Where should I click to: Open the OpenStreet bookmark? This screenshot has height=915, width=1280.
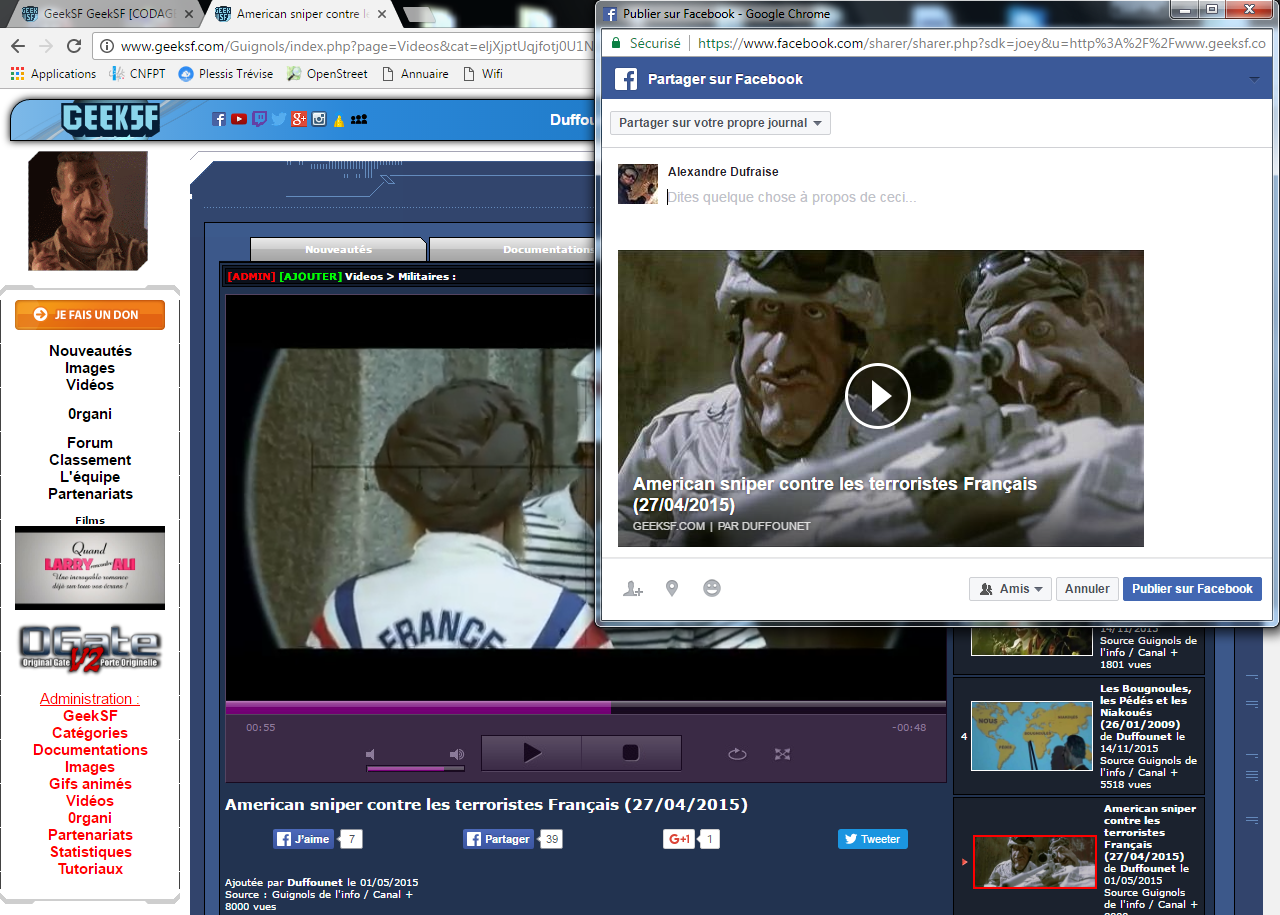(x=327, y=74)
